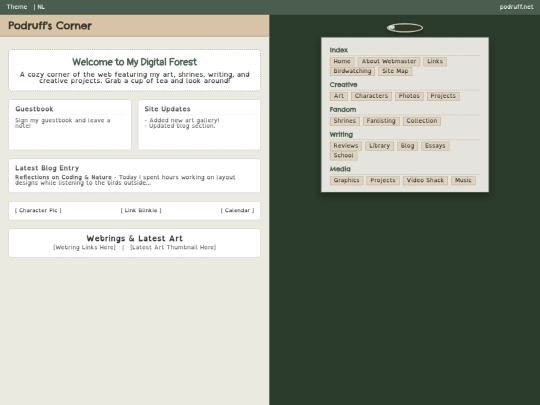This screenshot has height=405, width=540.
Task: Click 'Updated blog section.' update entry
Action: click(180, 126)
